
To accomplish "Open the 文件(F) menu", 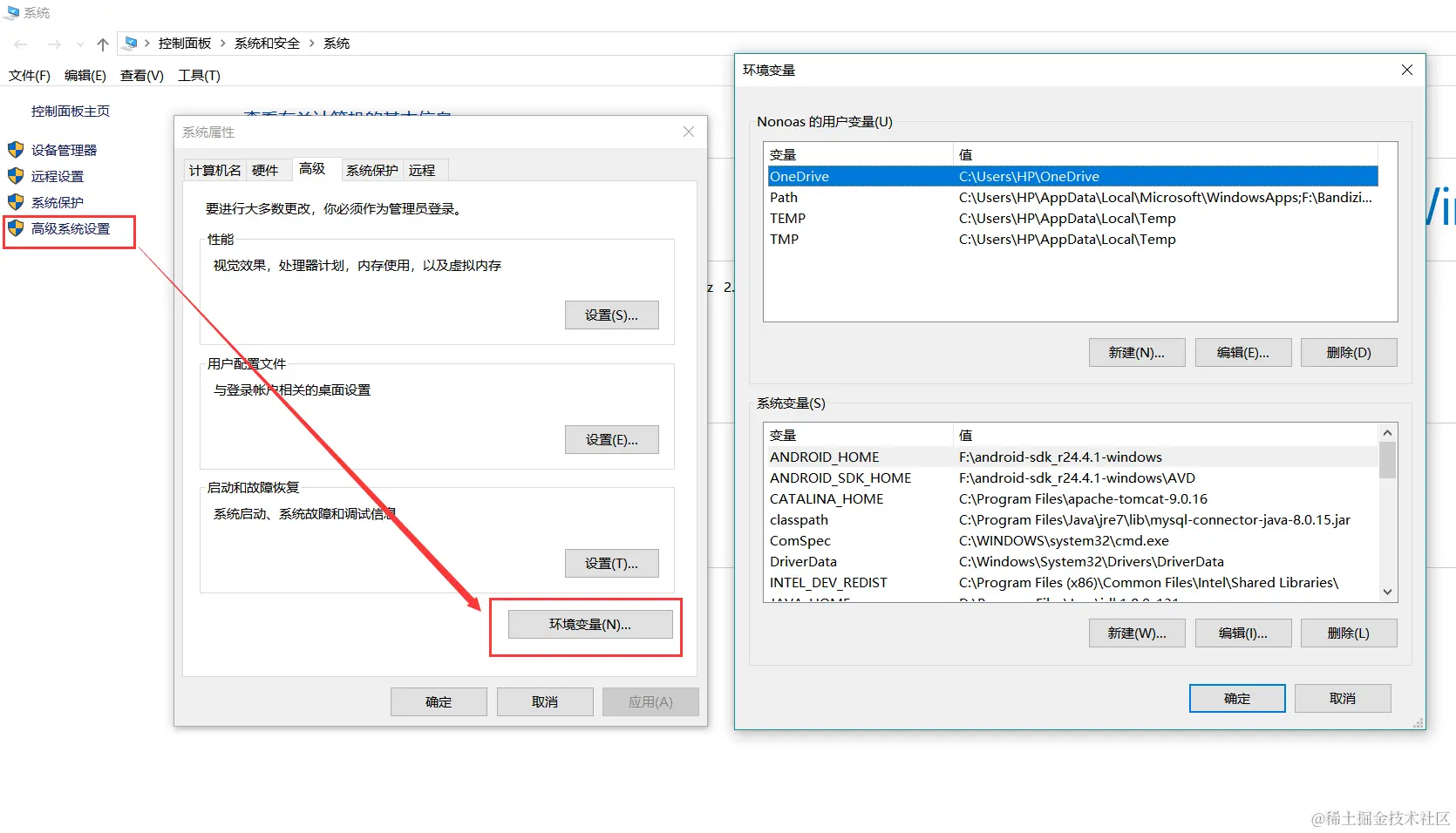I will click(30, 75).
